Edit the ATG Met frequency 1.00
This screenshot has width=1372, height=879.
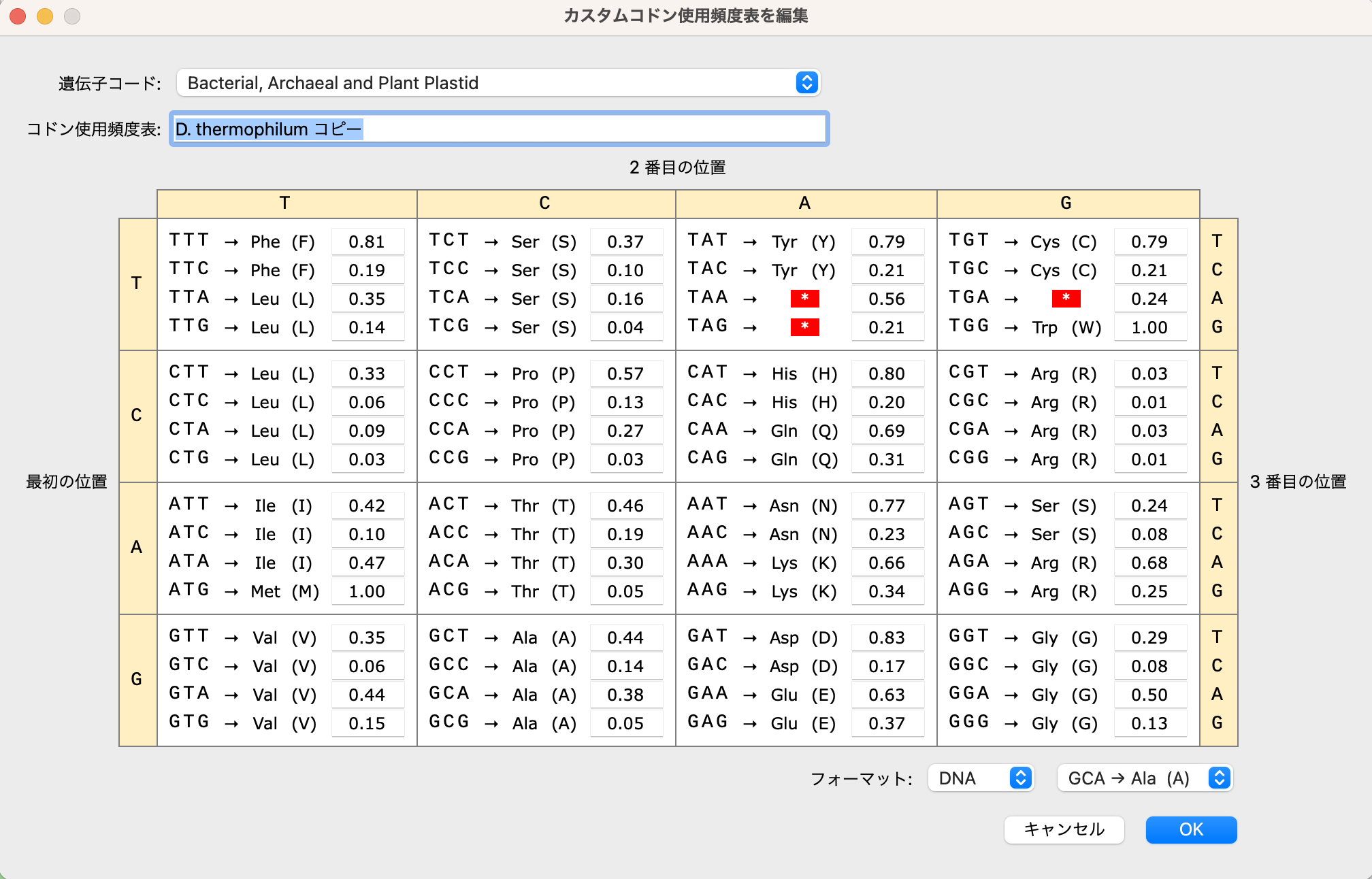(367, 591)
